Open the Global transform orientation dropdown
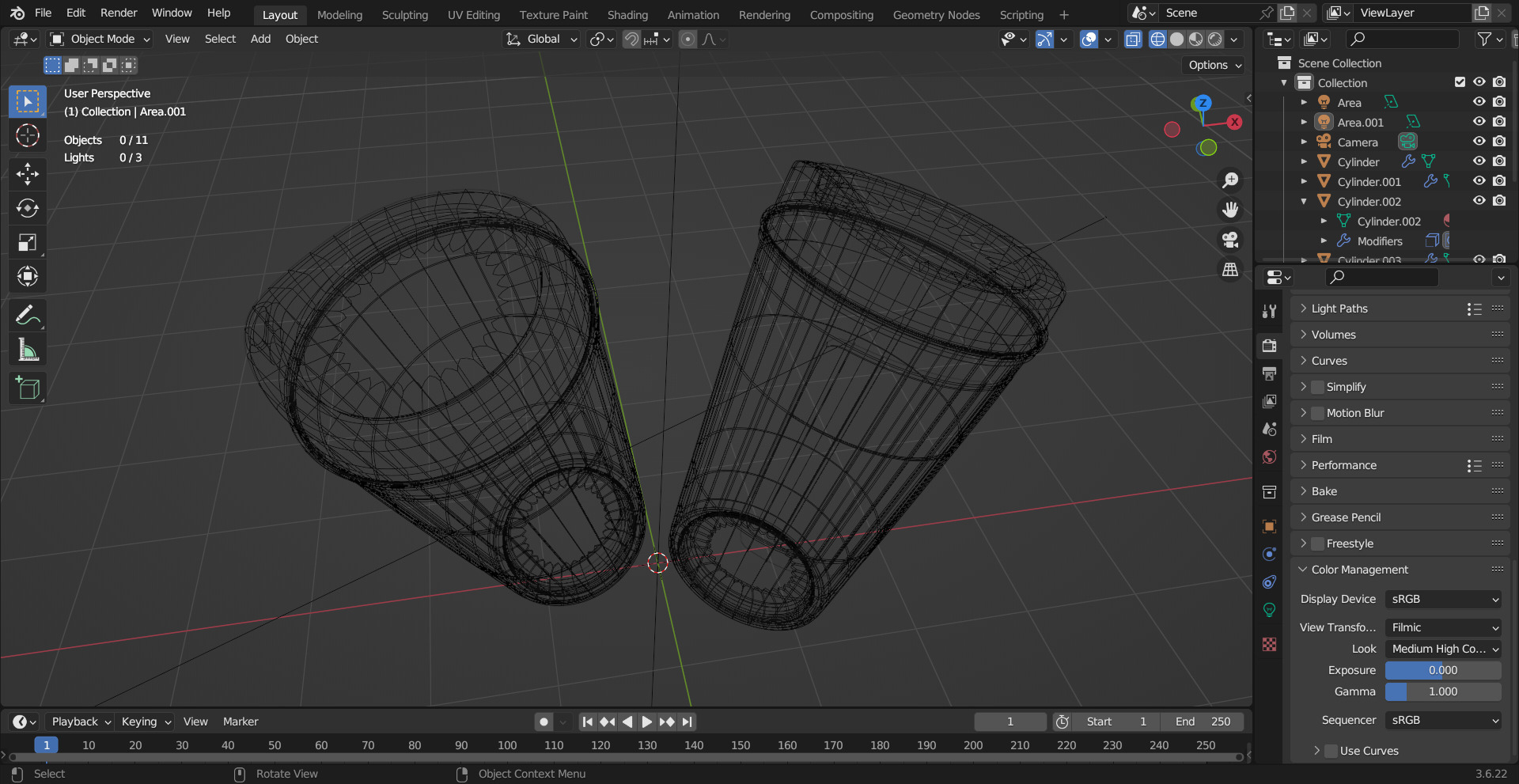The width and height of the screenshot is (1519, 784). pos(542,39)
